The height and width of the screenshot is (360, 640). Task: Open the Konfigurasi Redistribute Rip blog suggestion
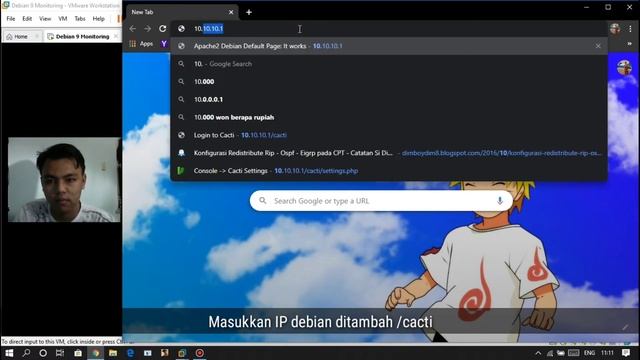[389, 153]
